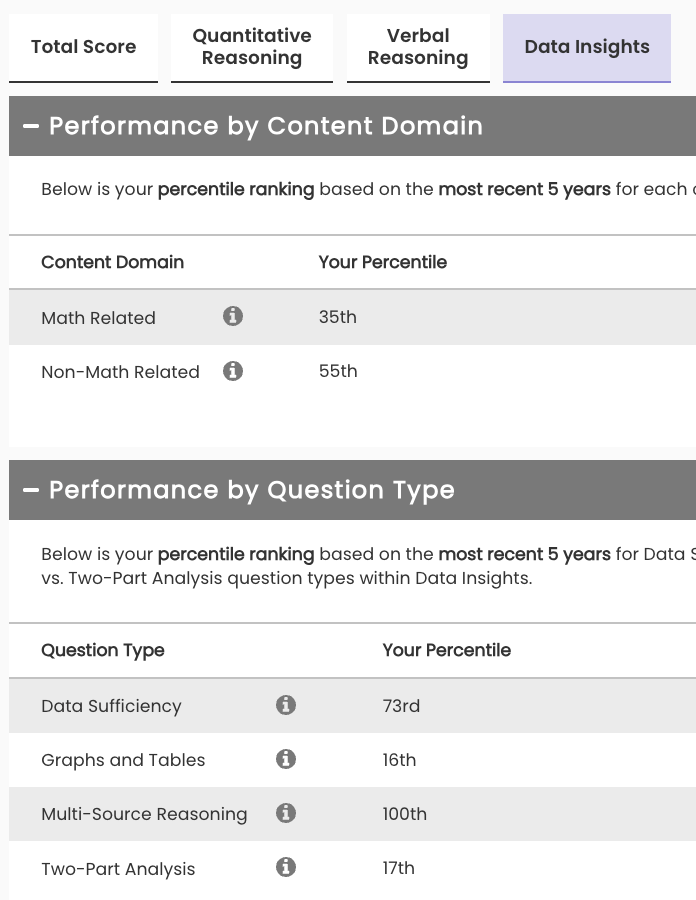Screen dimensions: 696x900
Task: Click the Graphs and Tables row label
Action: [123, 760]
